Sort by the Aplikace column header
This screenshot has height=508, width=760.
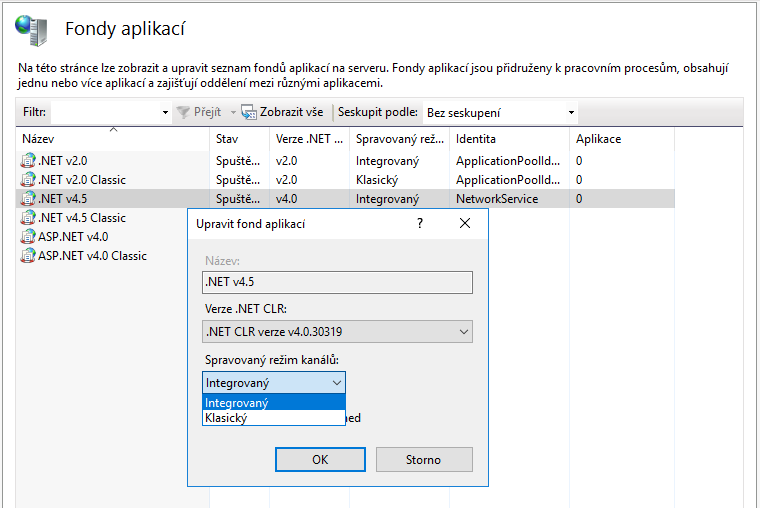[622, 139]
